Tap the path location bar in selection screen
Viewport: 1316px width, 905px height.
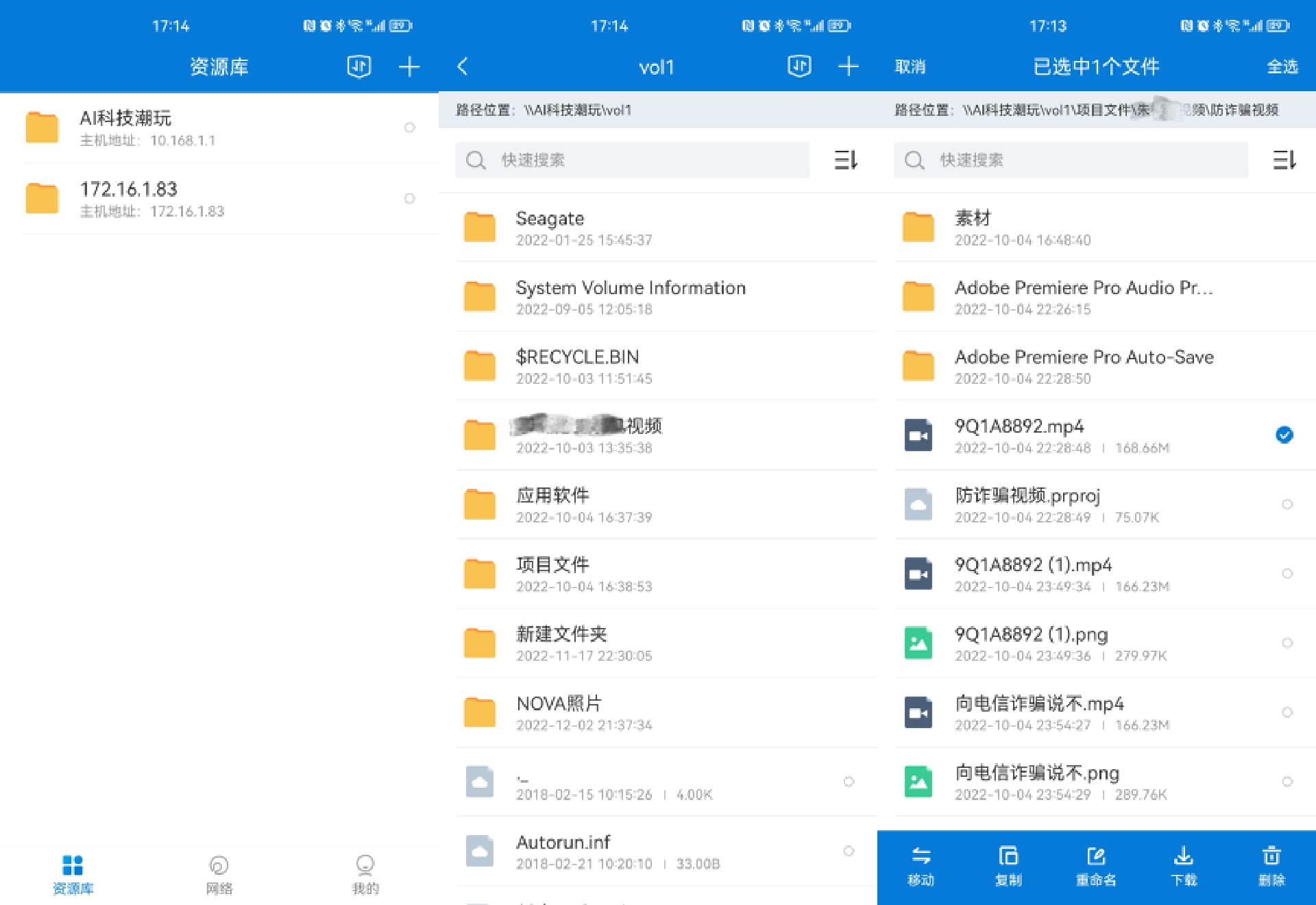pyautogui.click(x=1097, y=110)
